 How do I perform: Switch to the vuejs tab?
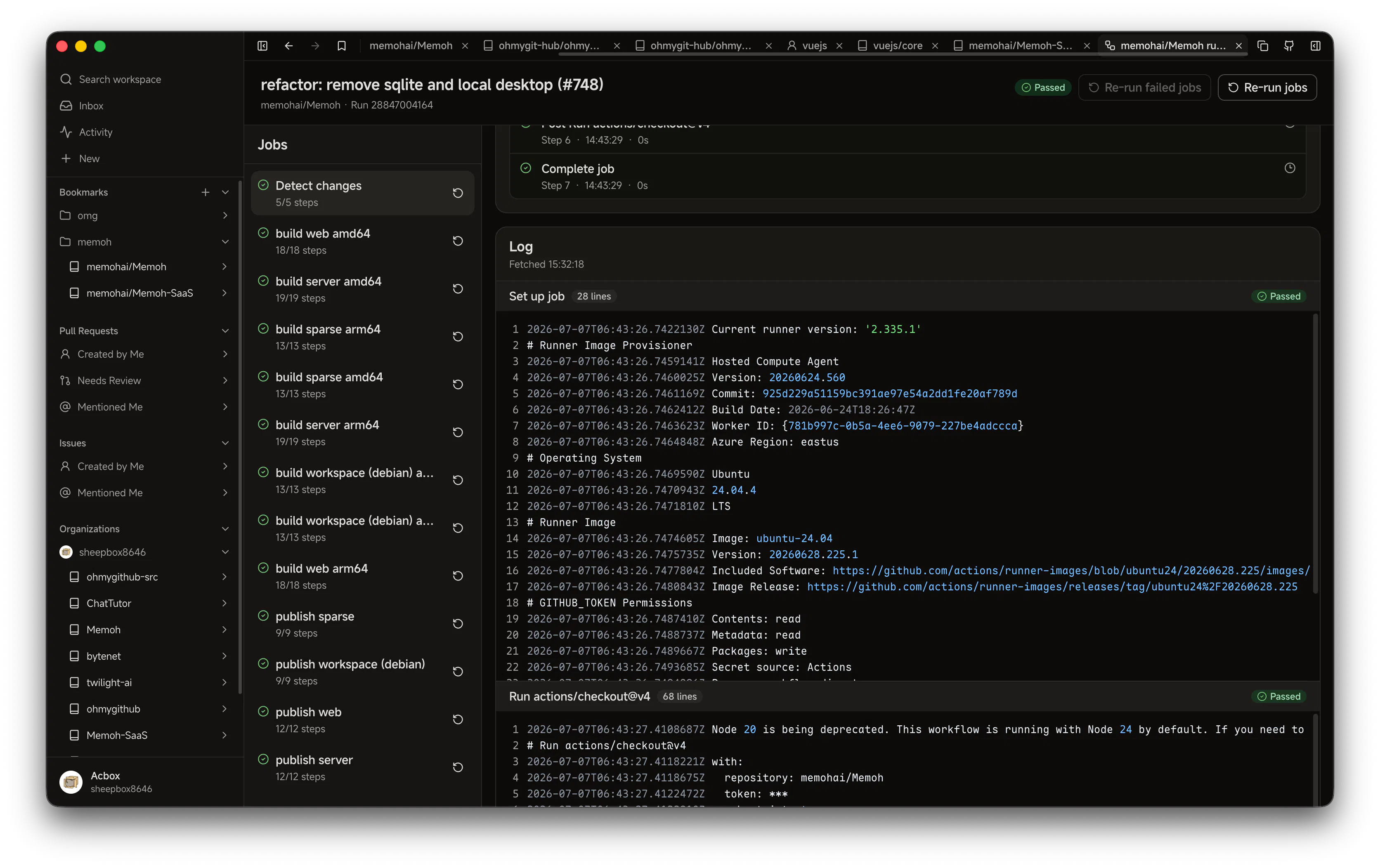[x=814, y=46]
